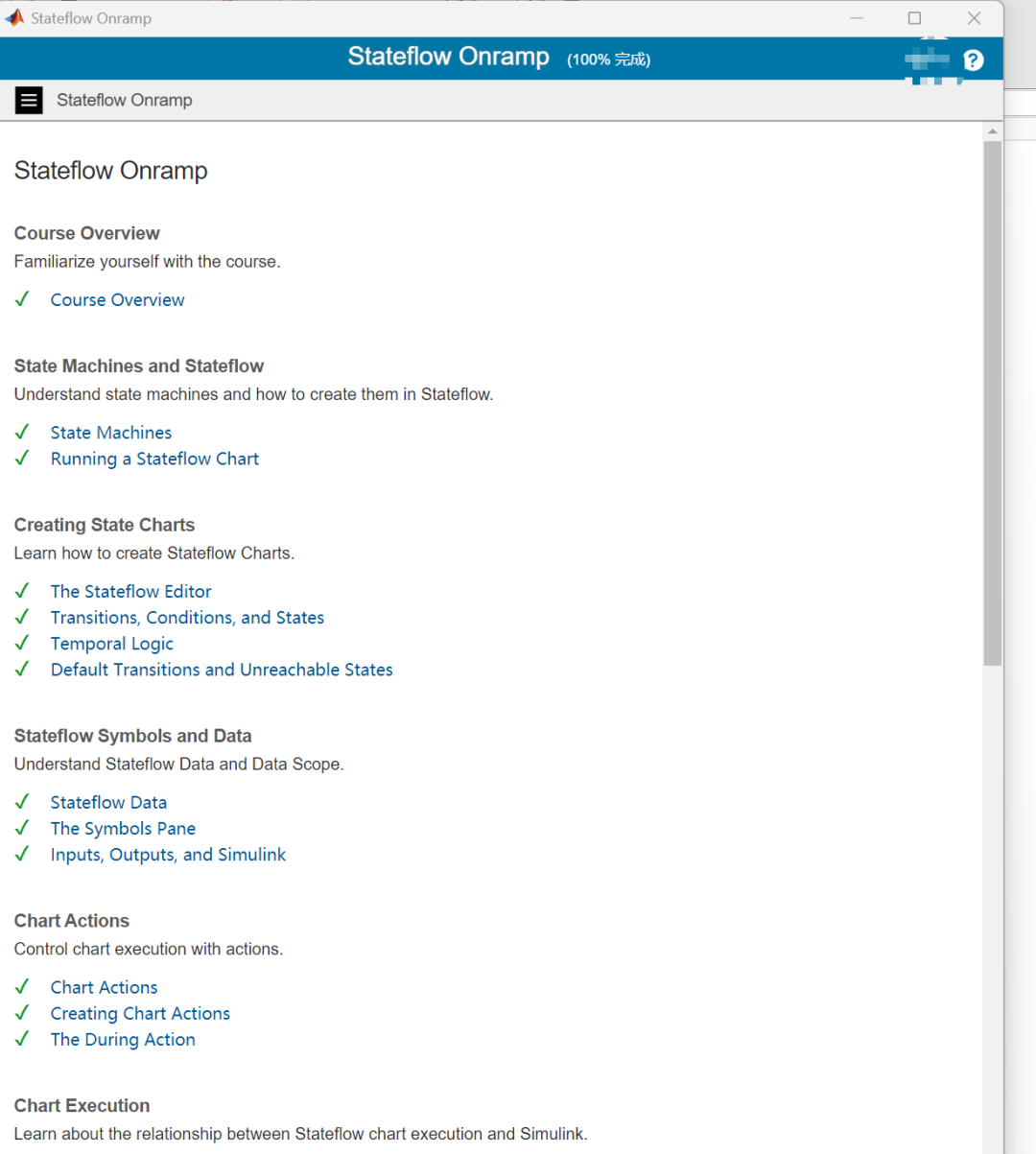Click the scrollbar up arrow
Viewport: 1036px width, 1154px height.
pos(992,131)
